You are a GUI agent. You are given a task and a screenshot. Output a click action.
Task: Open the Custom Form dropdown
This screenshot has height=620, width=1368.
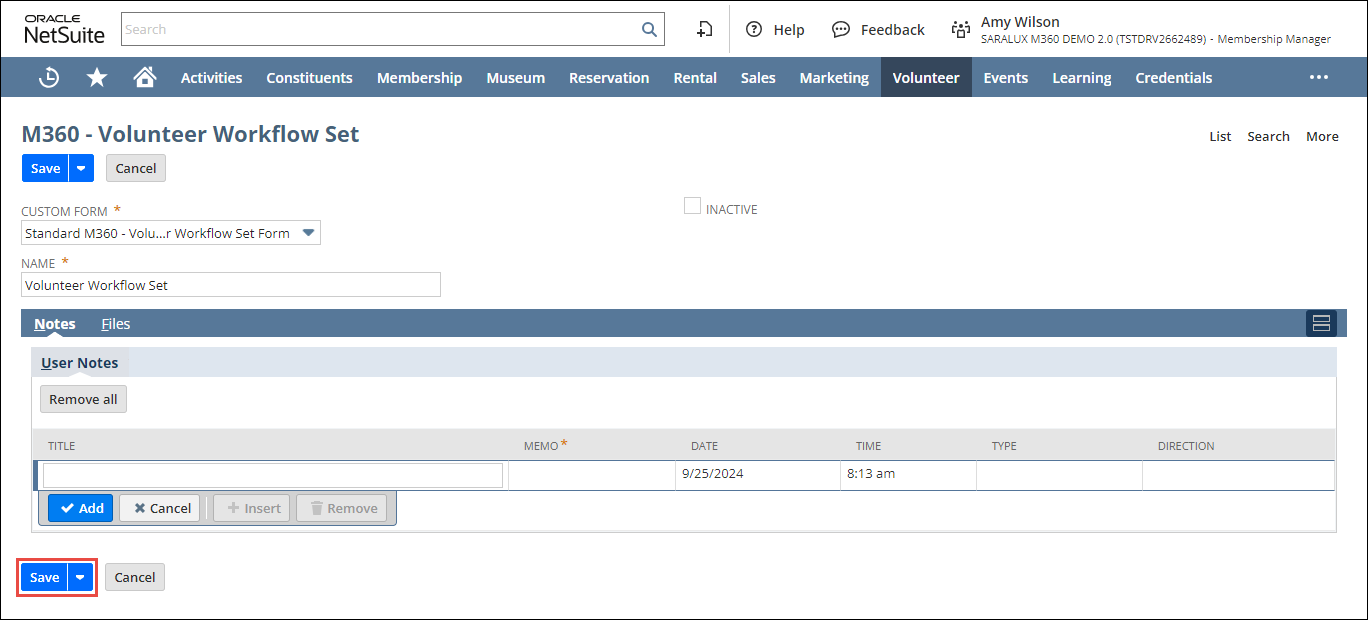[x=309, y=233]
